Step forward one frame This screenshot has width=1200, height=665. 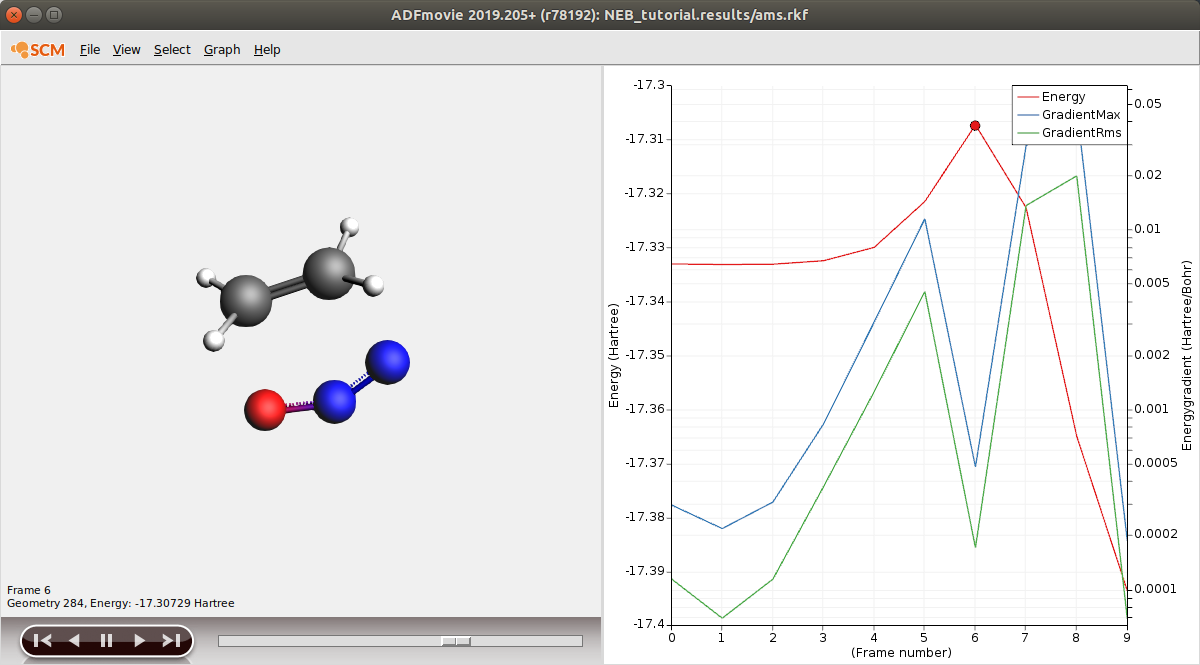tap(139, 641)
